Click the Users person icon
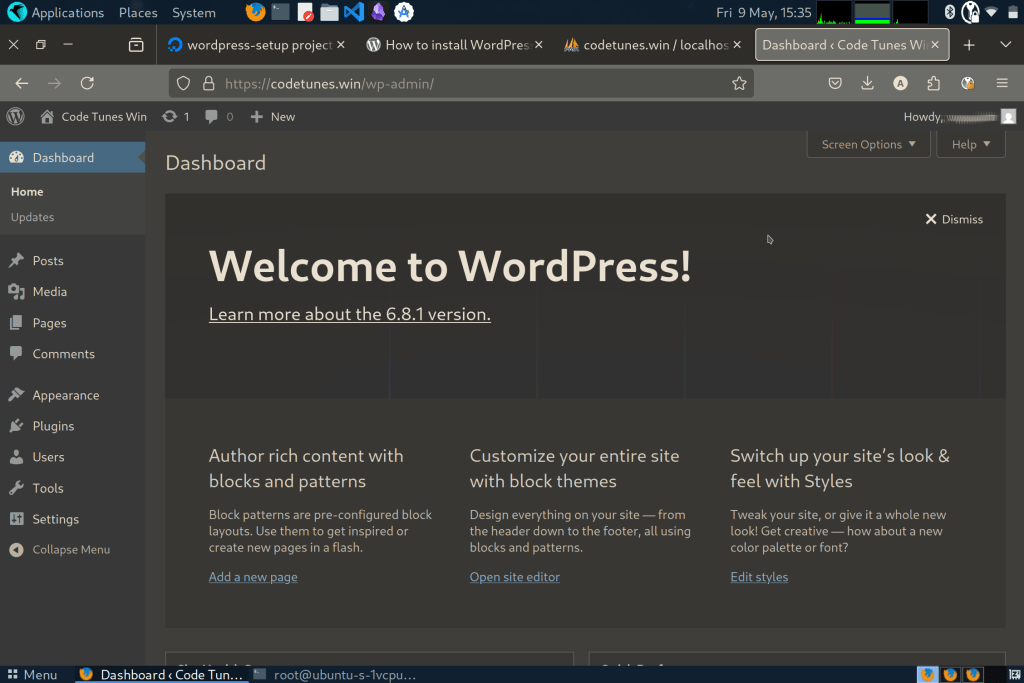The width and height of the screenshot is (1024, 683). point(16,457)
